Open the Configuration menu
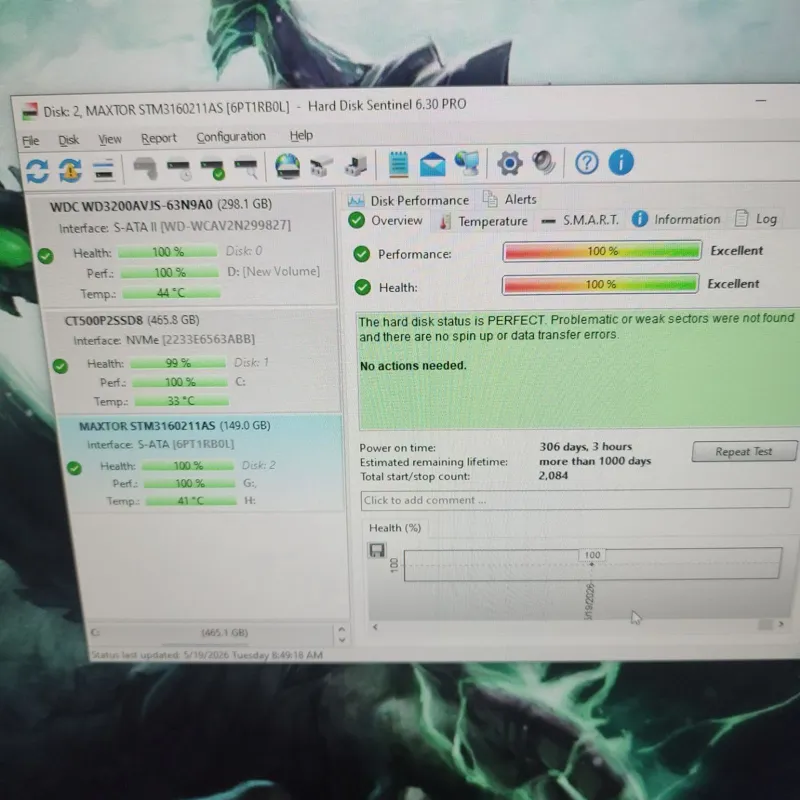 (x=231, y=137)
